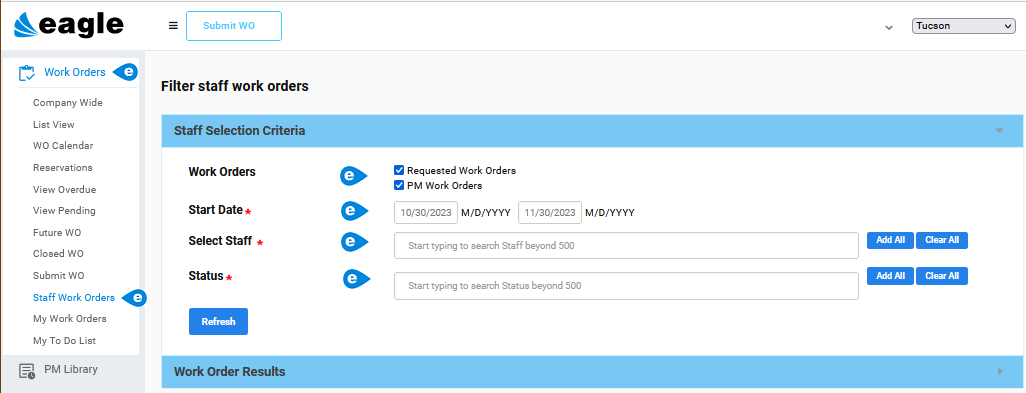Select View Pending
The height and width of the screenshot is (393, 1026).
[64, 211]
